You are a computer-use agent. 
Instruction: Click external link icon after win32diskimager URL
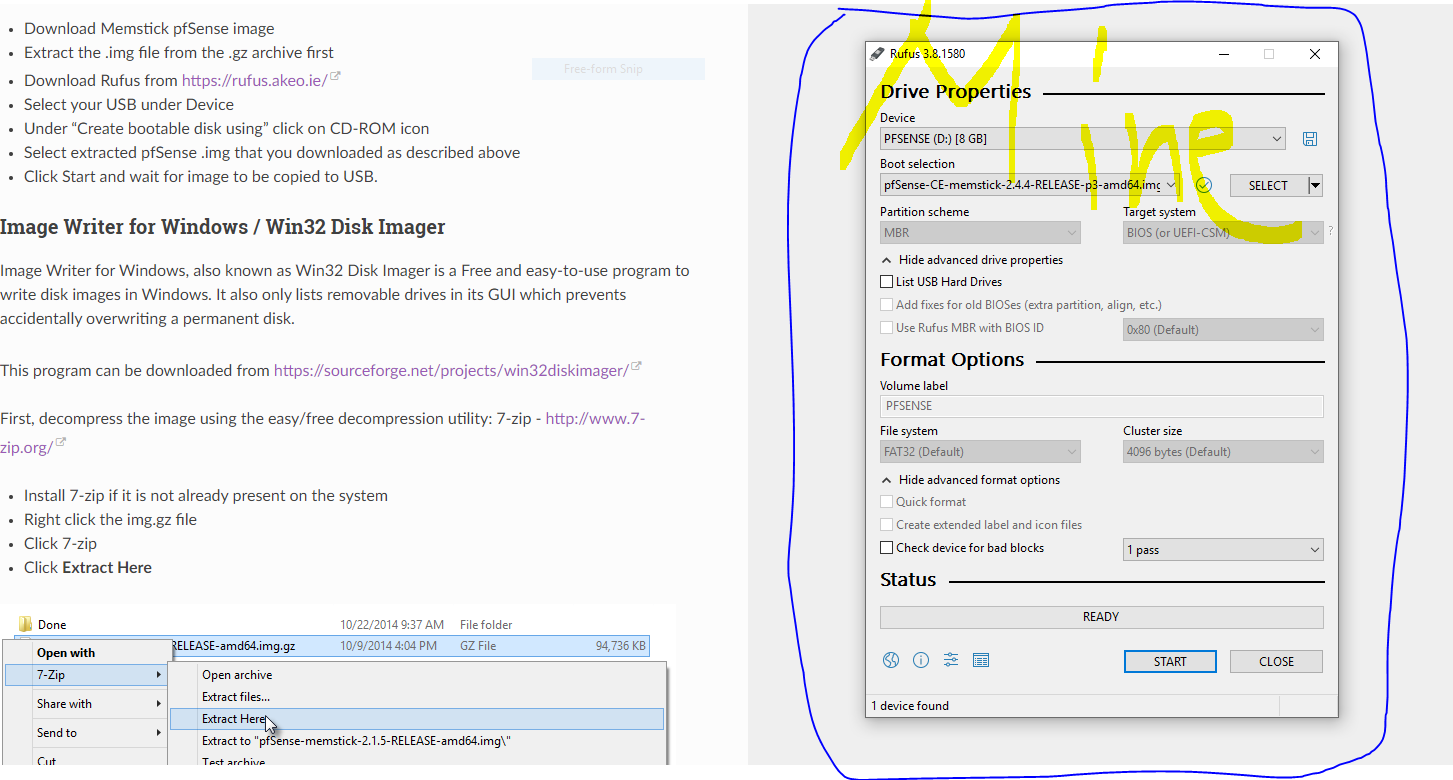tap(636, 367)
